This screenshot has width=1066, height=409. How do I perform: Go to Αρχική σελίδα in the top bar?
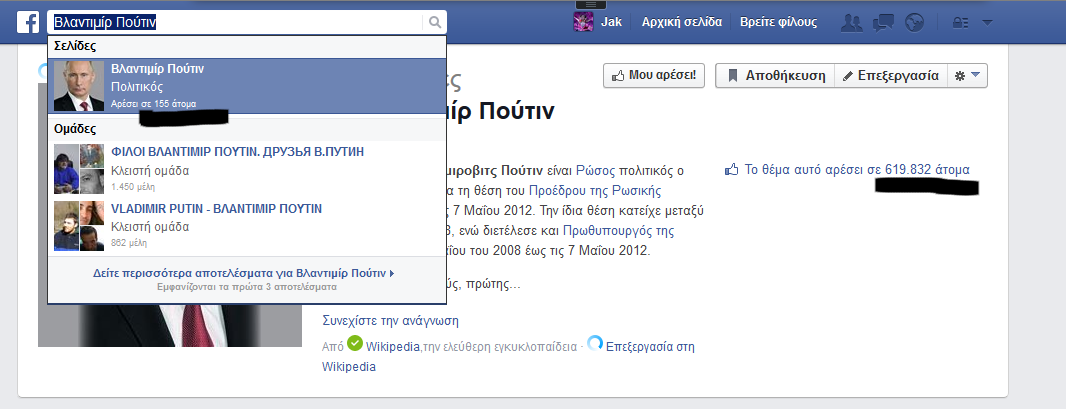(681, 22)
